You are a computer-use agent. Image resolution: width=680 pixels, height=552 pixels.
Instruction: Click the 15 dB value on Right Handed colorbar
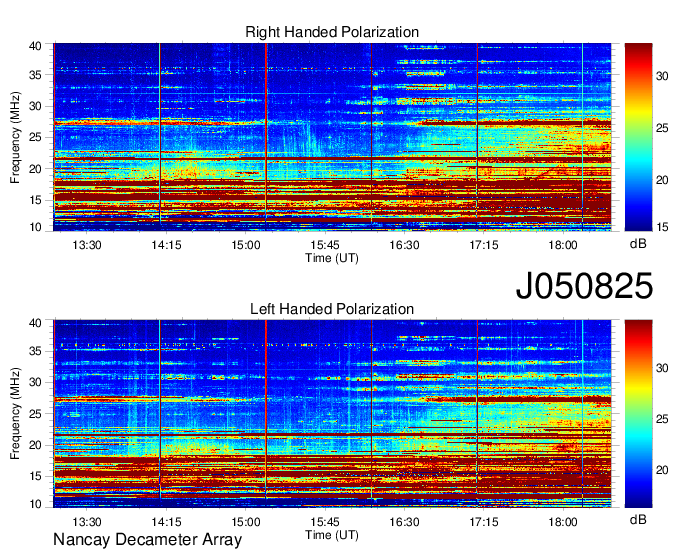(662, 227)
